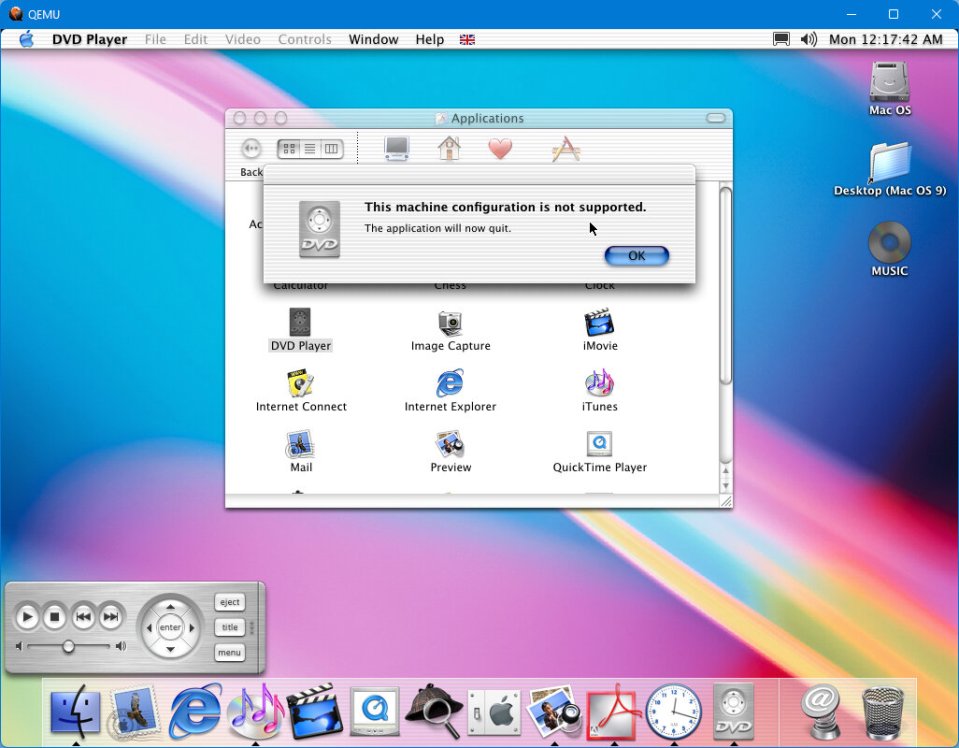Click the Favorites heart icon in Finder toolbar
The width and height of the screenshot is (959, 748).
pyautogui.click(x=500, y=149)
